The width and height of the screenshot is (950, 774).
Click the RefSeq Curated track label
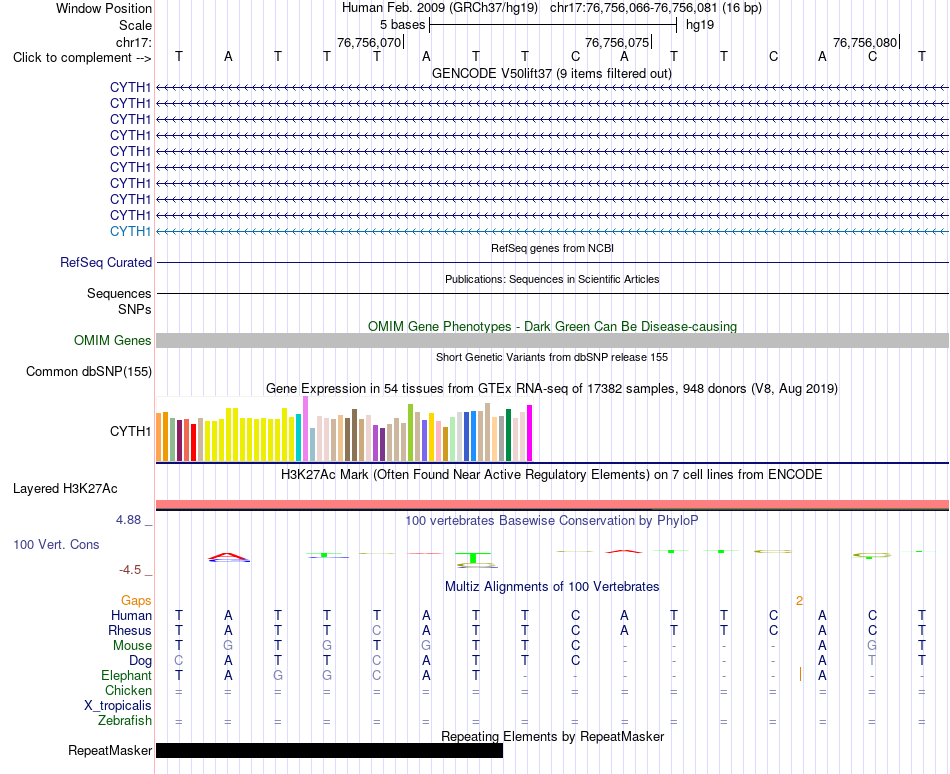coord(106,263)
